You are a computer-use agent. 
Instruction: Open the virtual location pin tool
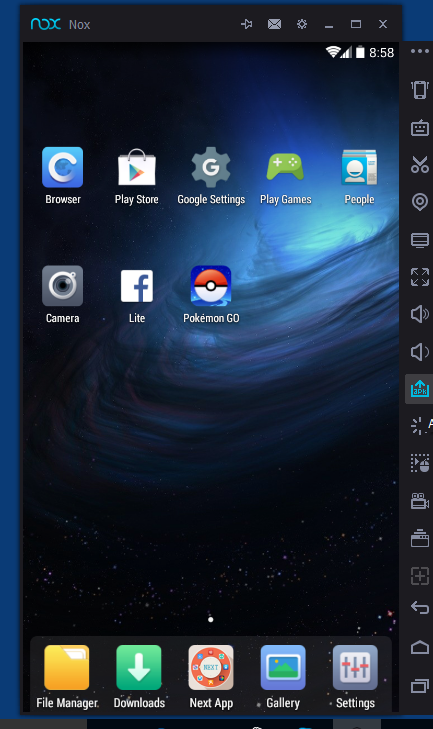420,202
